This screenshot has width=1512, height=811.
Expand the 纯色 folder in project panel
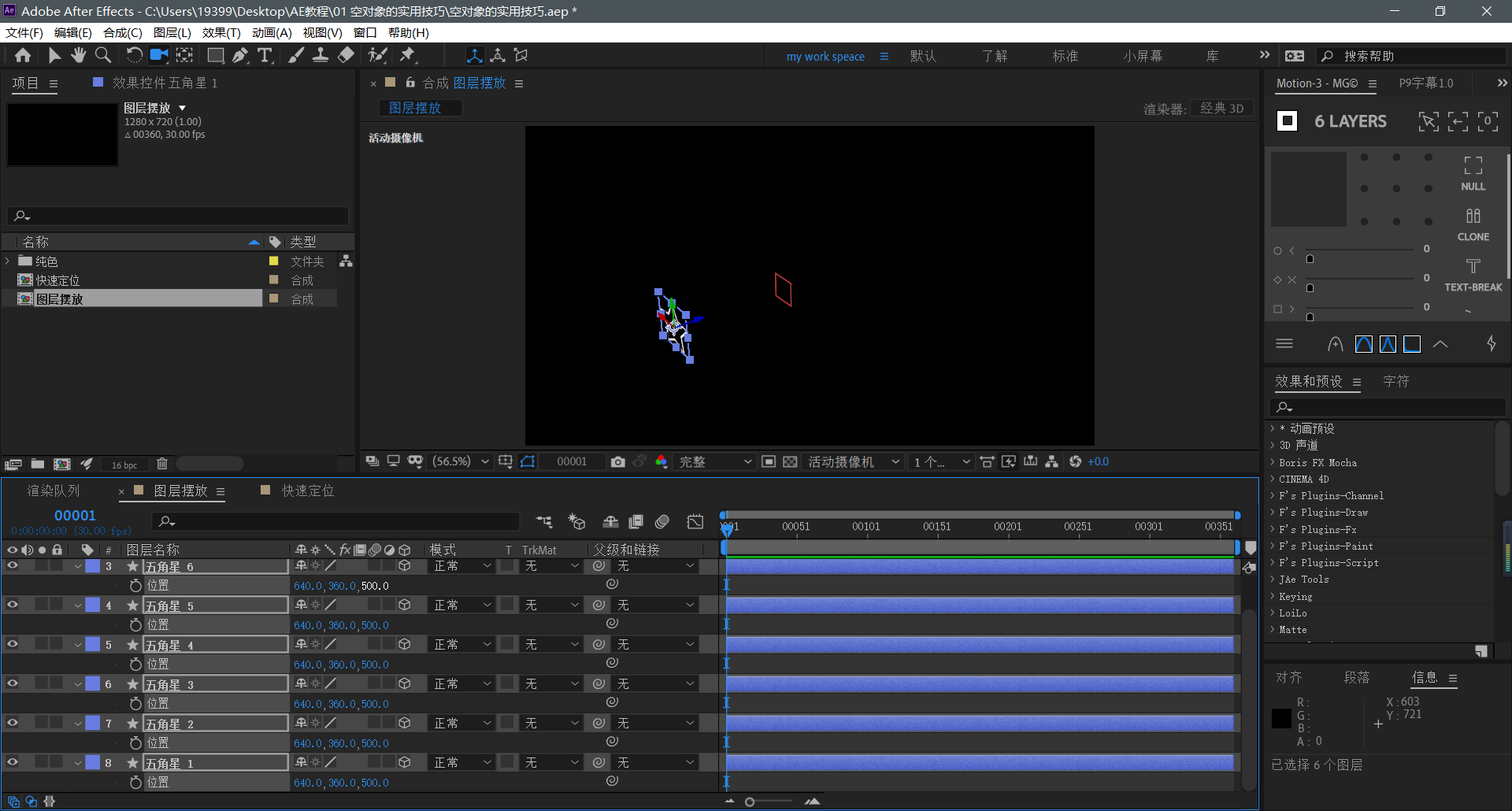point(8,261)
